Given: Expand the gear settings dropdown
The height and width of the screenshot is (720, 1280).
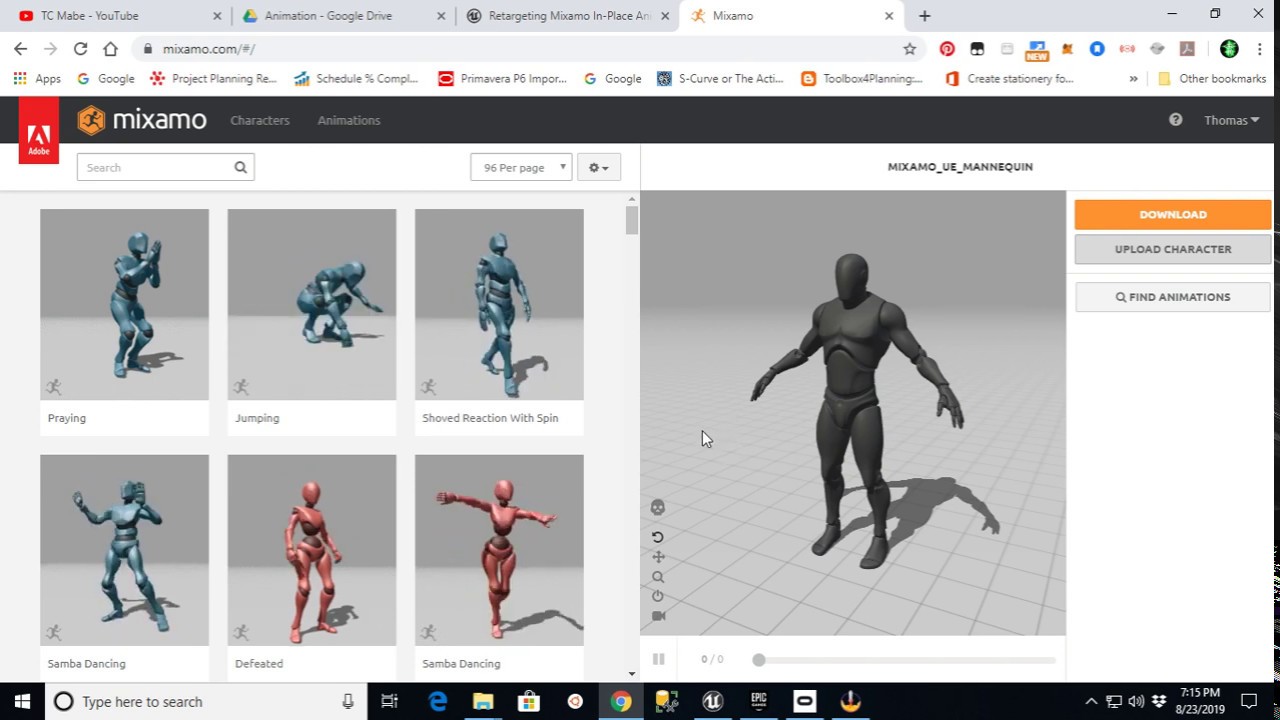Looking at the screenshot, I should 598,168.
